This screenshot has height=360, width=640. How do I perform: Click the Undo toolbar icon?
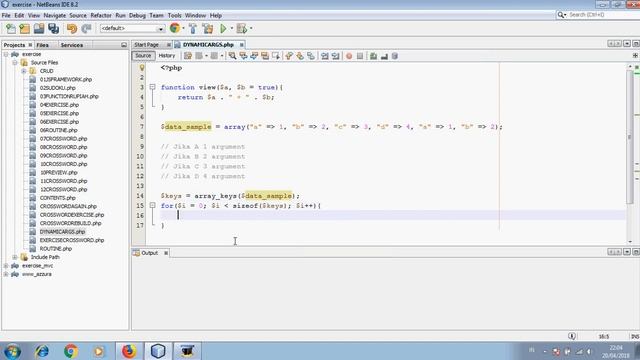pyautogui.click(x=72, y=28)
